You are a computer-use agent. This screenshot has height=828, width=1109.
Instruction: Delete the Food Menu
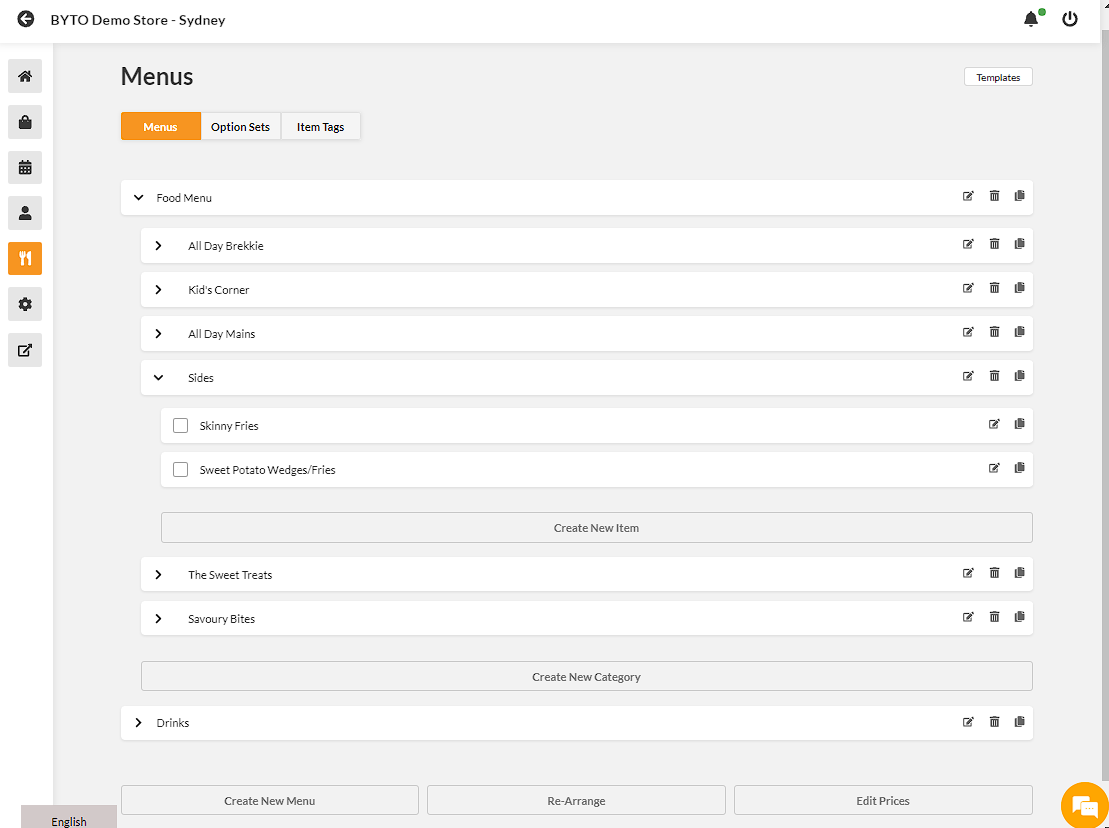(994, 196)
